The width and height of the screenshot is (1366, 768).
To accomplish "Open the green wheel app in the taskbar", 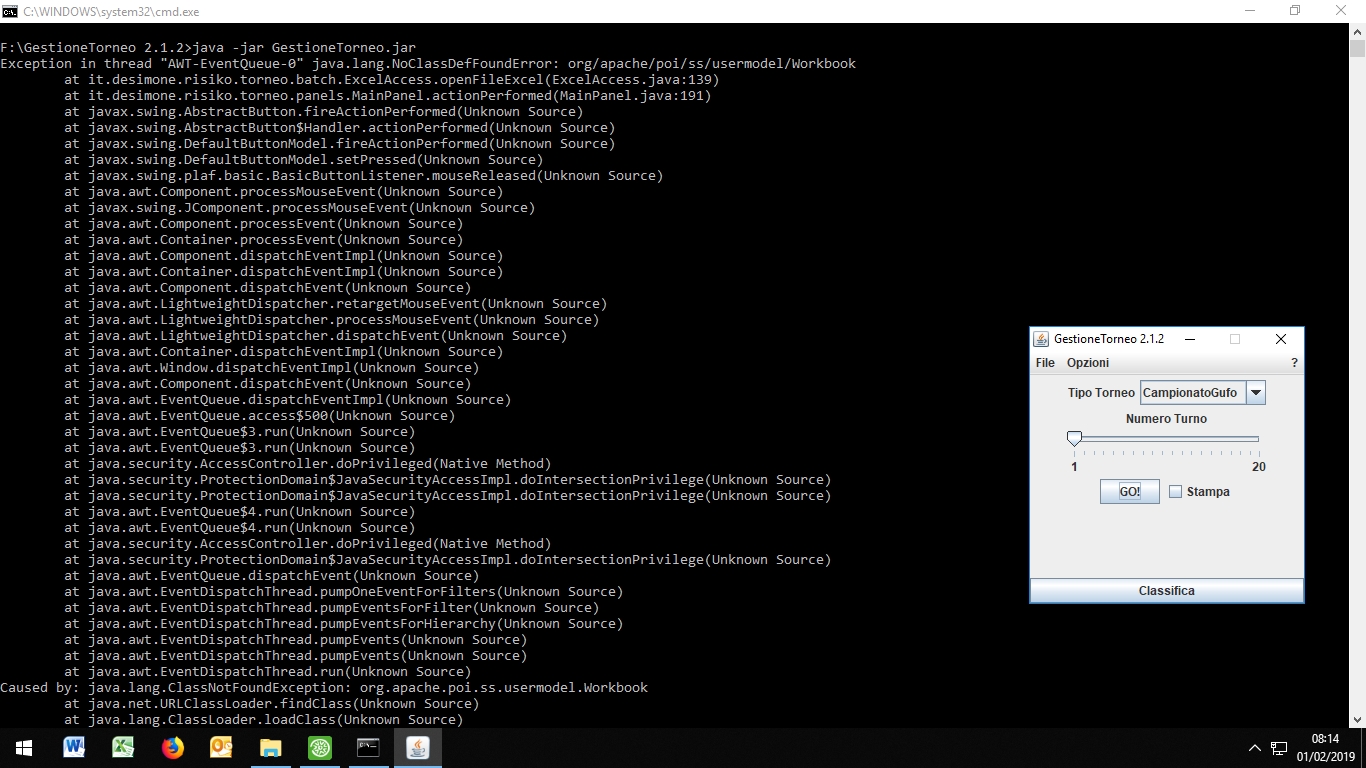I will click(x=319, y=748).
